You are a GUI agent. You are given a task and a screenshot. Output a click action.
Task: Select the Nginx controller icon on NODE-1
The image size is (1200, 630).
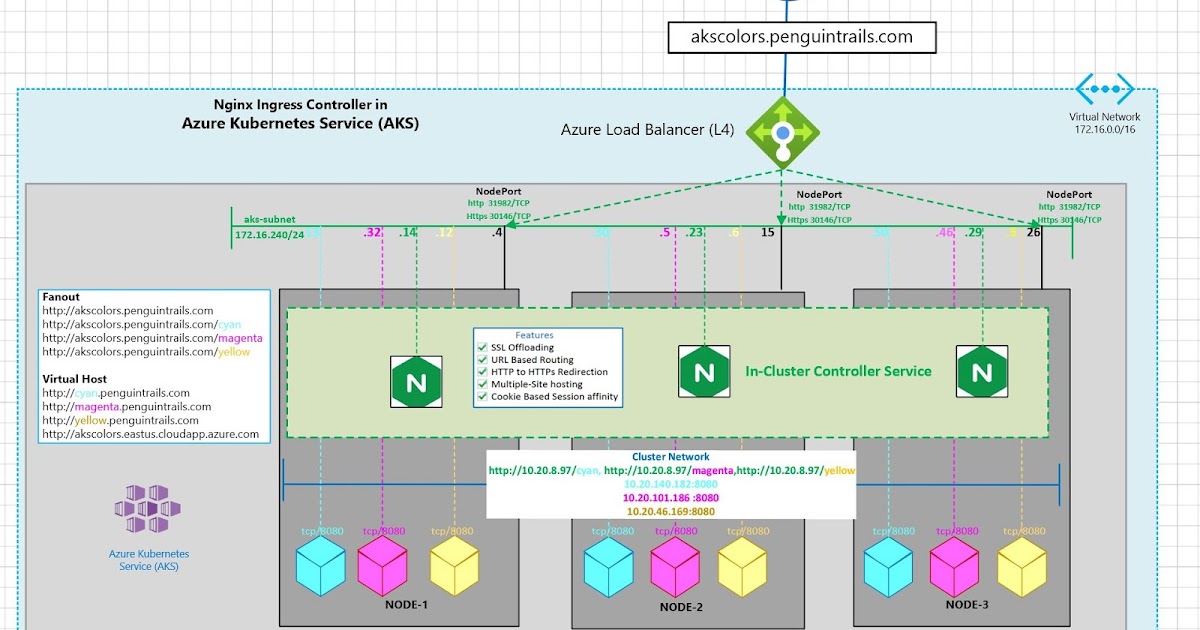[x=417, y=381]
